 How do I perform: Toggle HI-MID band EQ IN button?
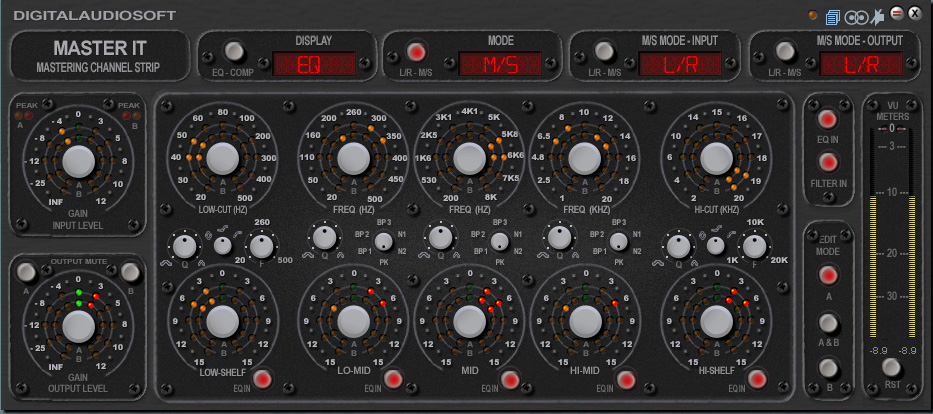tap(625, 379)
